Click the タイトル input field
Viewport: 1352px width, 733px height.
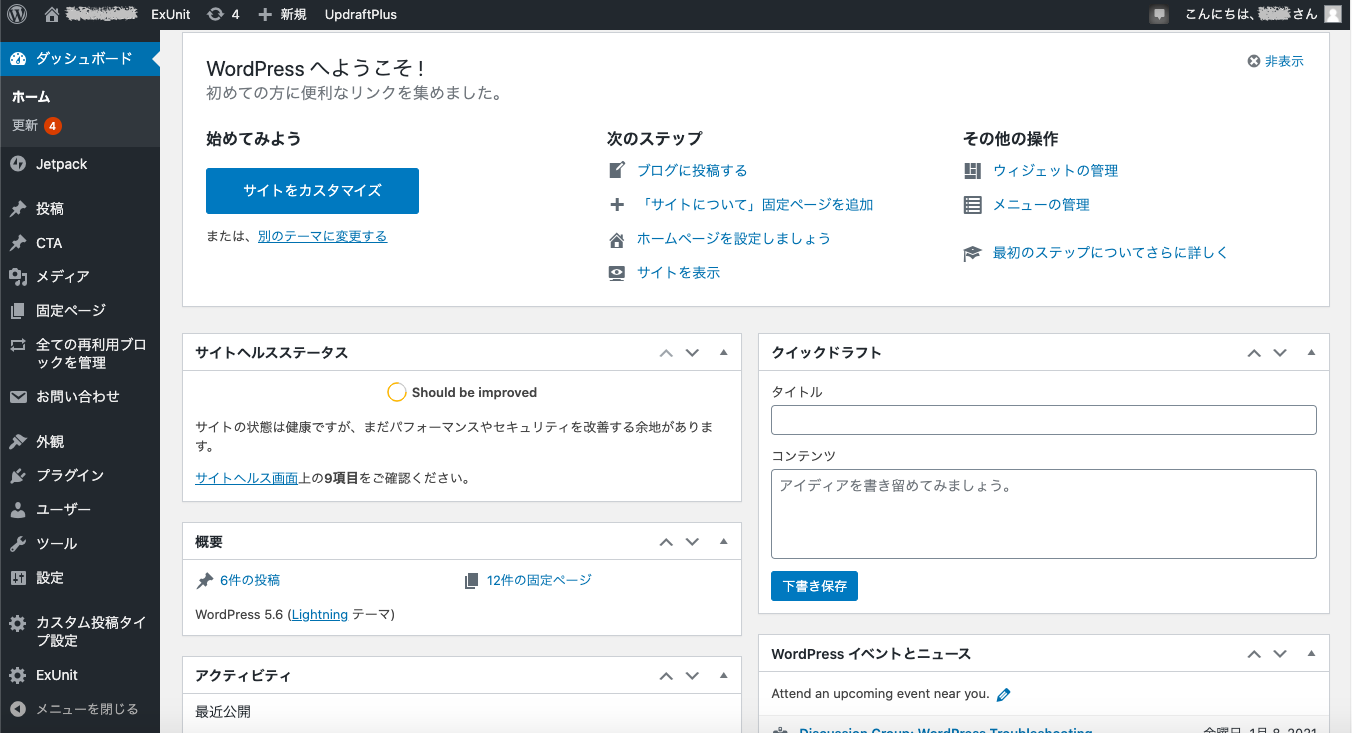point(1043,420)
